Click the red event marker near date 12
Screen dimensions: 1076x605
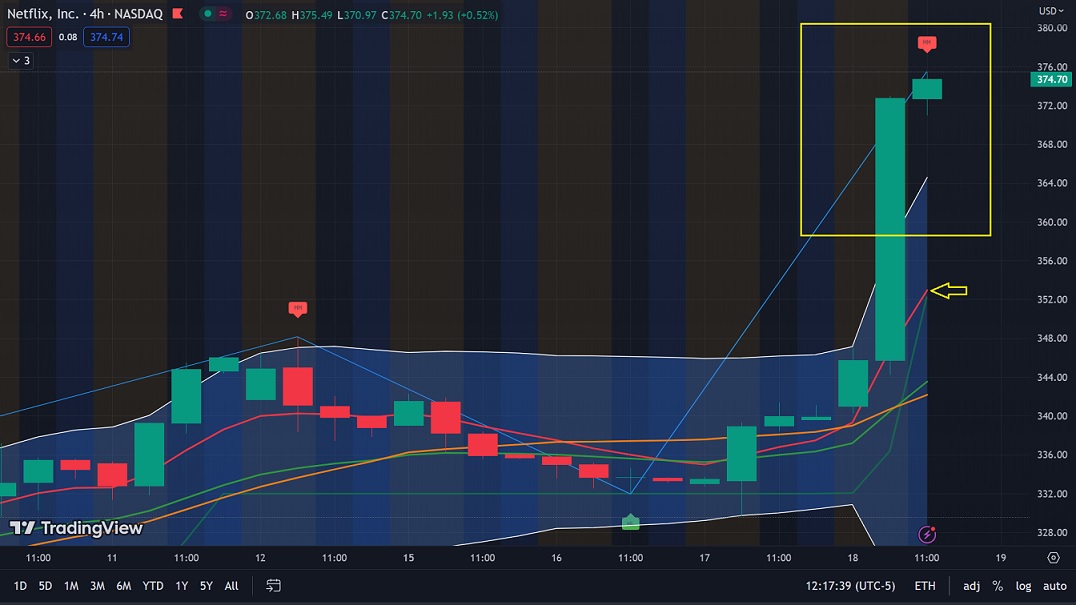(x=297, y=309)
